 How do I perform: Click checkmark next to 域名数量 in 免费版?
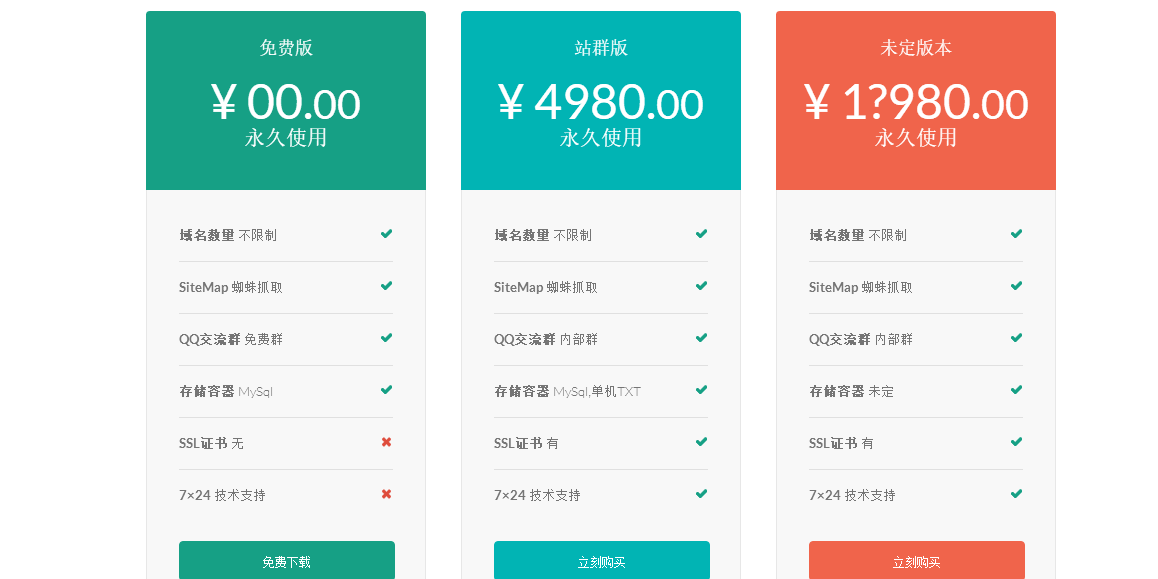coord(386,234)
